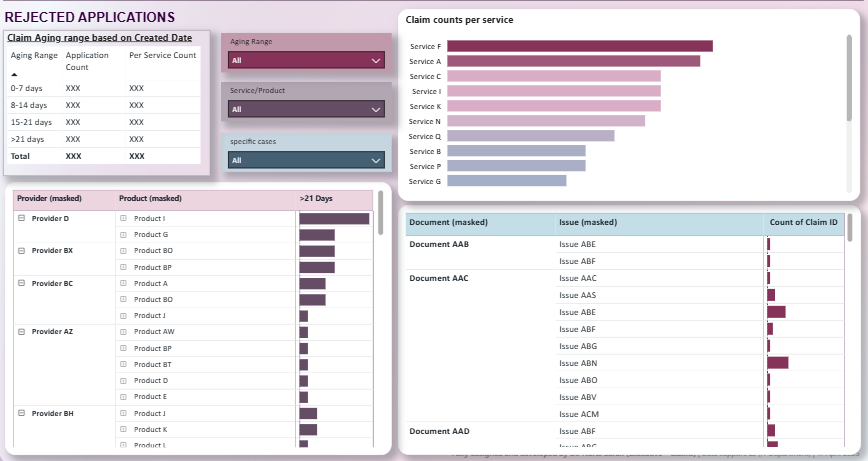This screenshot has width=868, height=461.
Task: Select the Service I bar
Action: click(554, 91)
